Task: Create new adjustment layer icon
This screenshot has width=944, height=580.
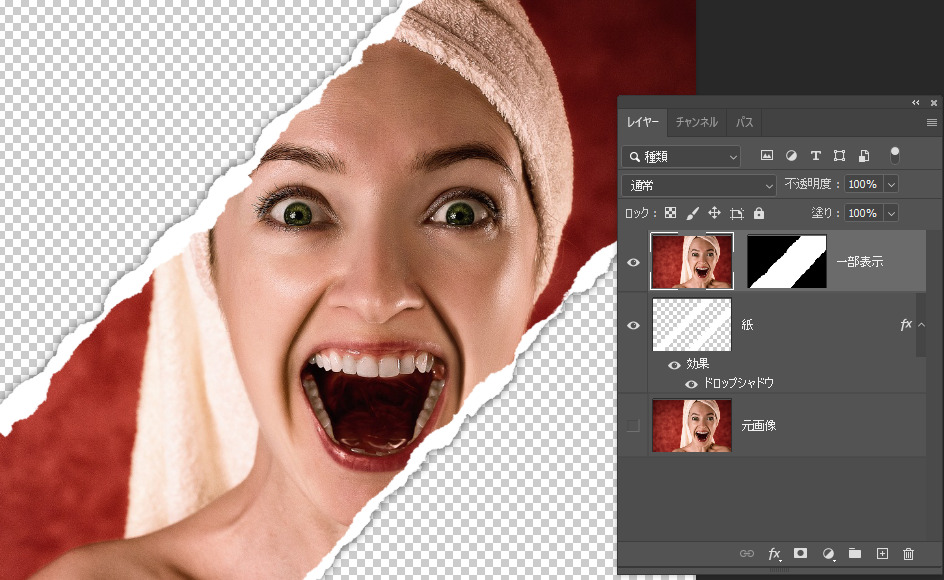Action: tap(828, 553)
